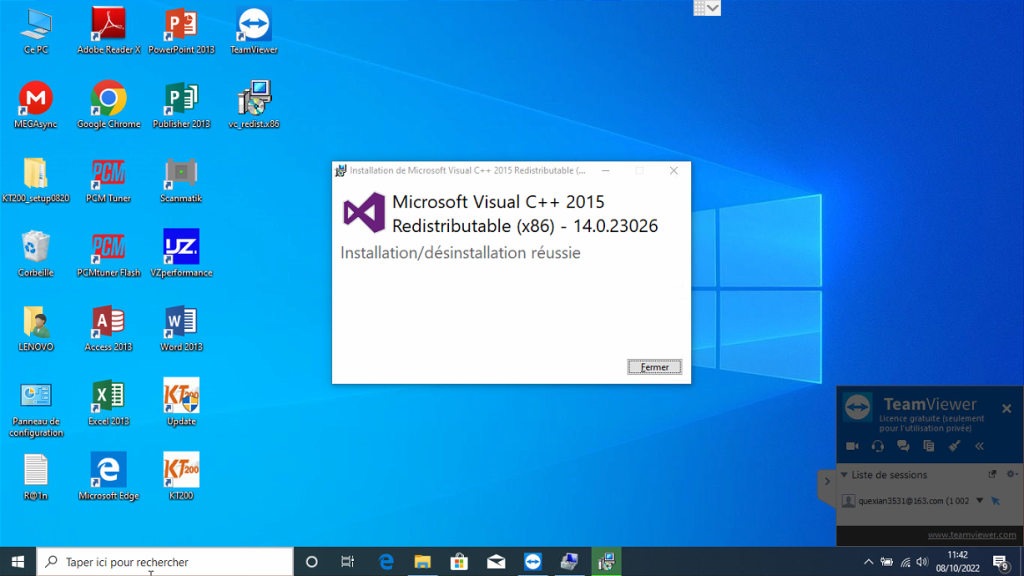
Task: Select the TeamViewer desktop shortcut
Action: point(254,31)
